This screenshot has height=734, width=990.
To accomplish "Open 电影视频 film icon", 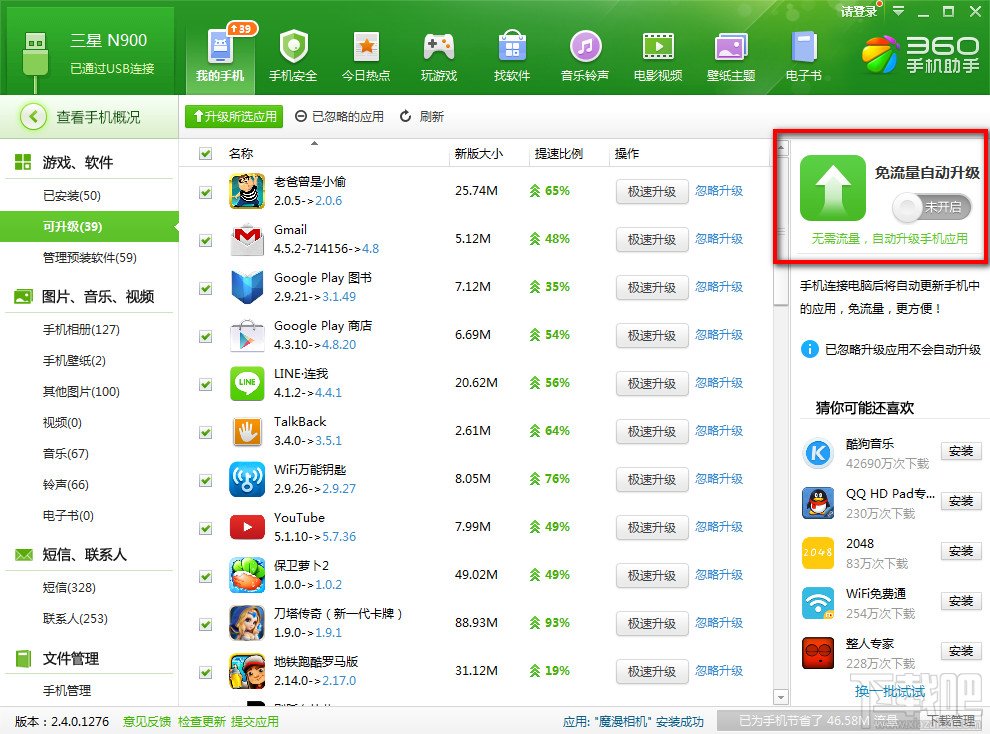I will point(658,46).
